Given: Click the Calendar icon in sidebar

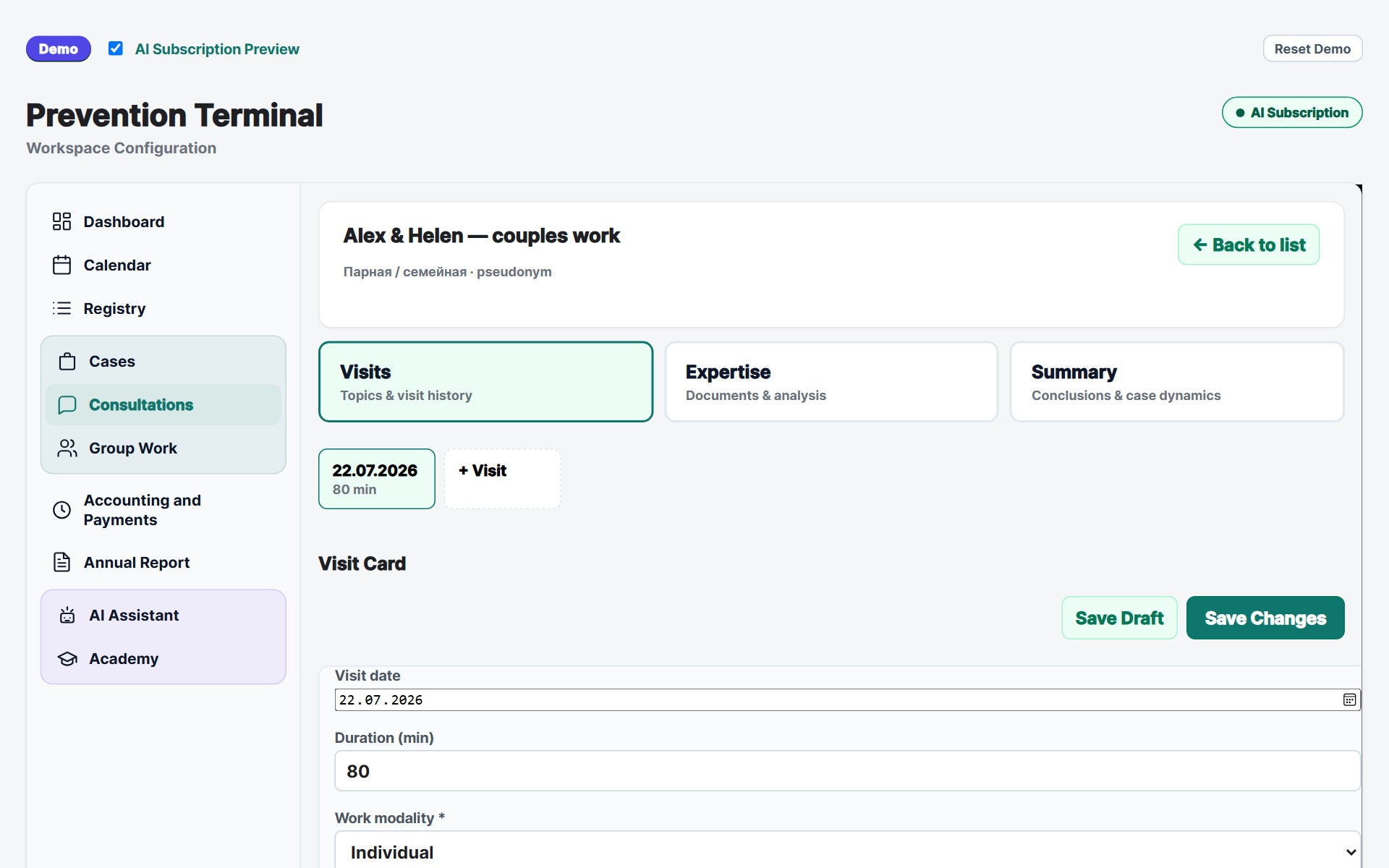Looking at the screenshot, I should point(61,265).
